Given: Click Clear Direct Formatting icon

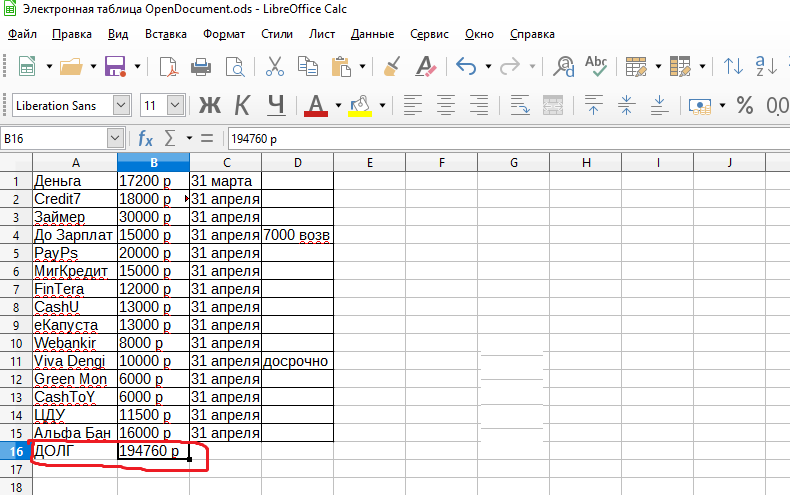Looking at the screenshot, I should 425,67.
